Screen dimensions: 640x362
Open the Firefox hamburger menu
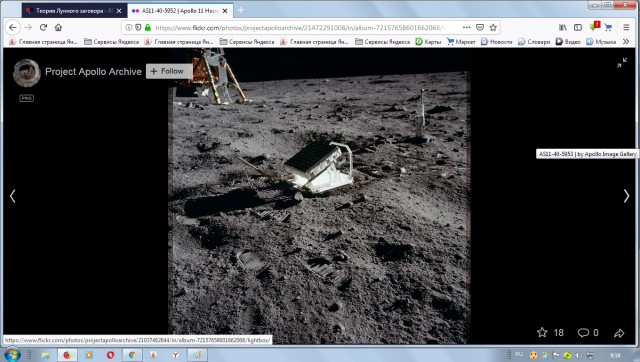[x=626, y=27]
